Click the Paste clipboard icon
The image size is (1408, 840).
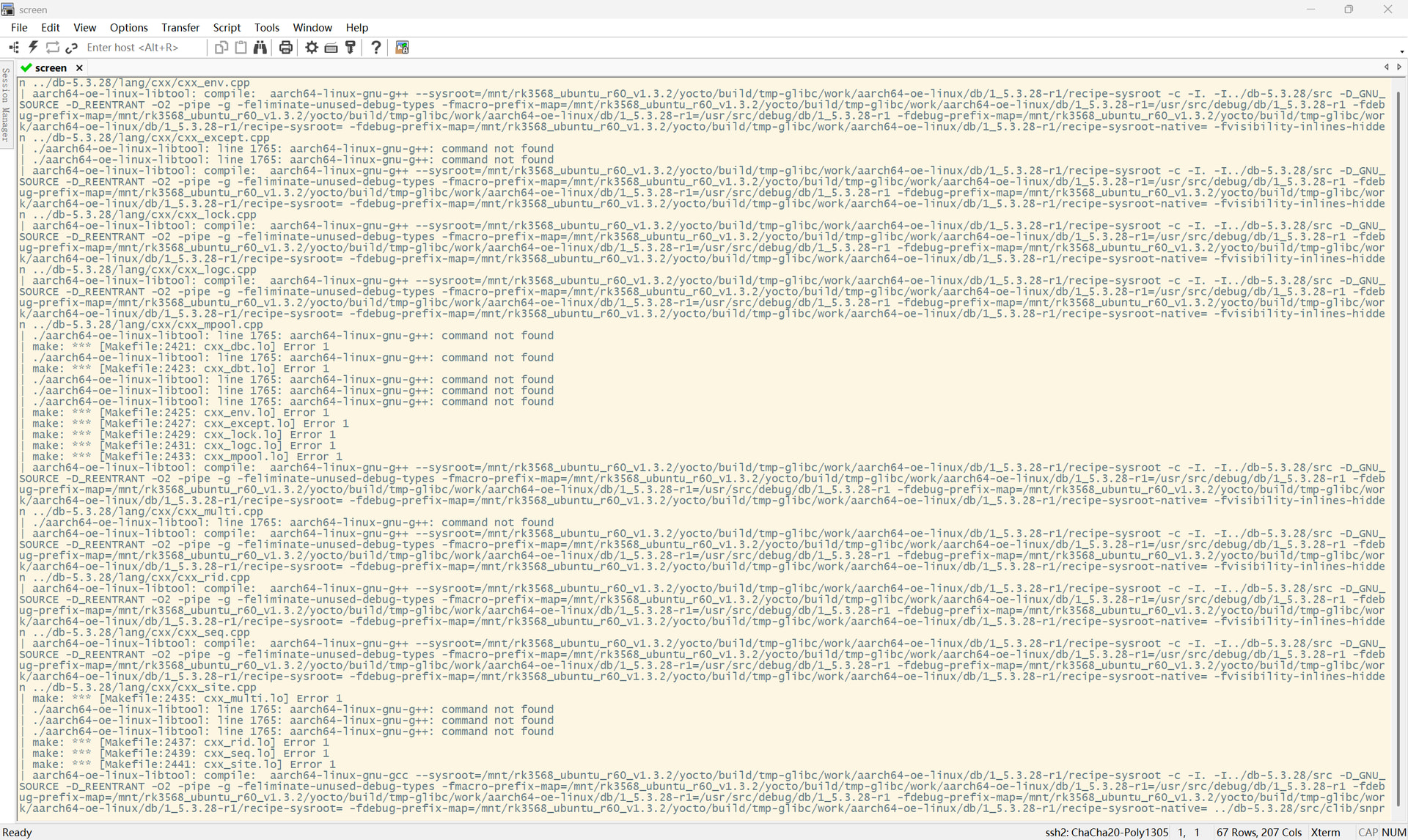241,48
